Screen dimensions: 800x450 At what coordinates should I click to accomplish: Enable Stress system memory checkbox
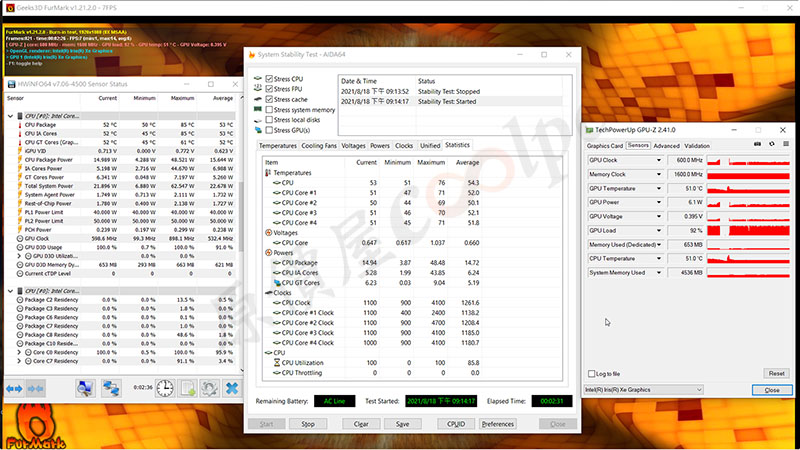(269, 110)
